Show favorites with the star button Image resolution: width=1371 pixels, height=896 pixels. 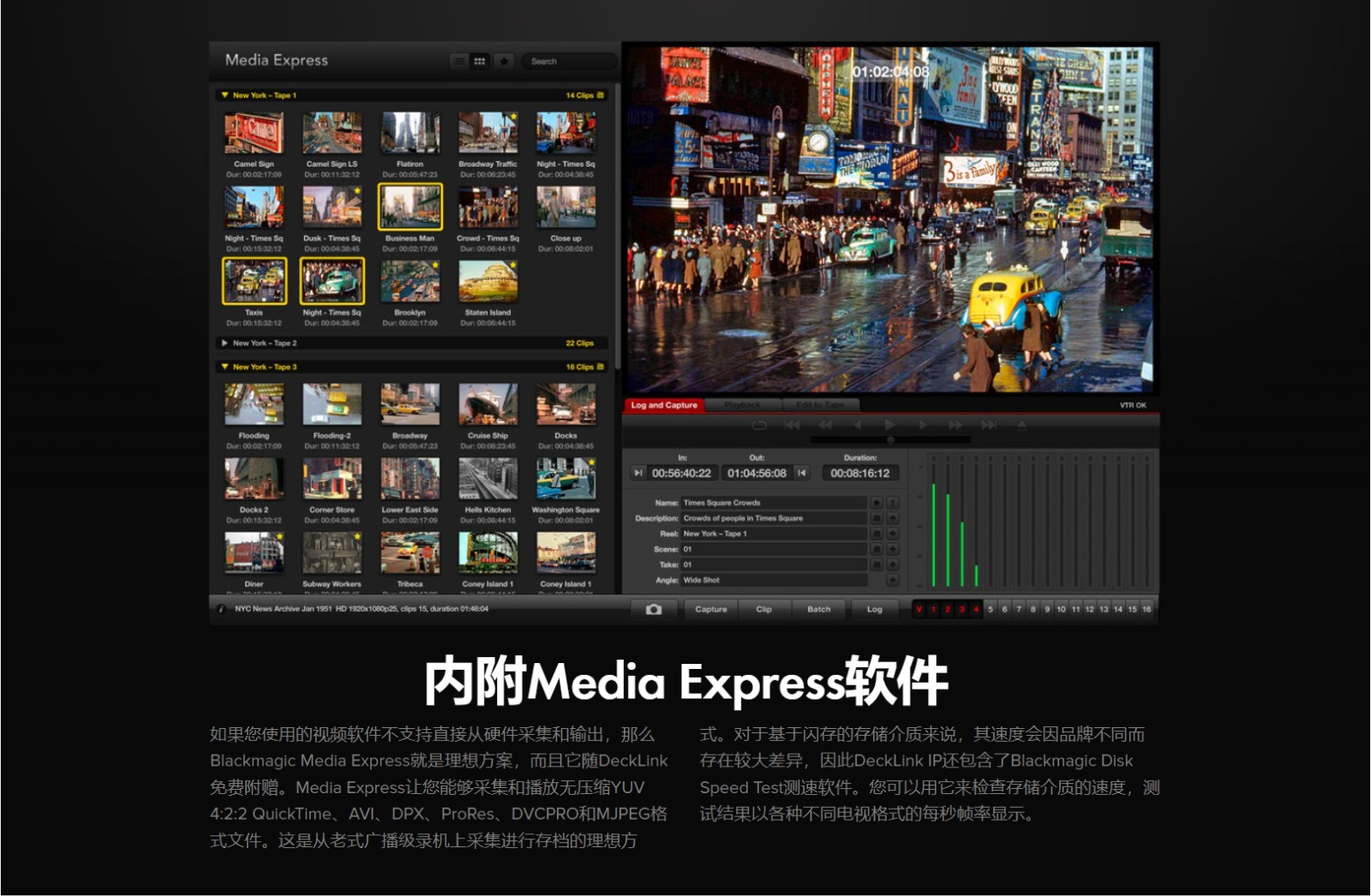pos(505,61)
